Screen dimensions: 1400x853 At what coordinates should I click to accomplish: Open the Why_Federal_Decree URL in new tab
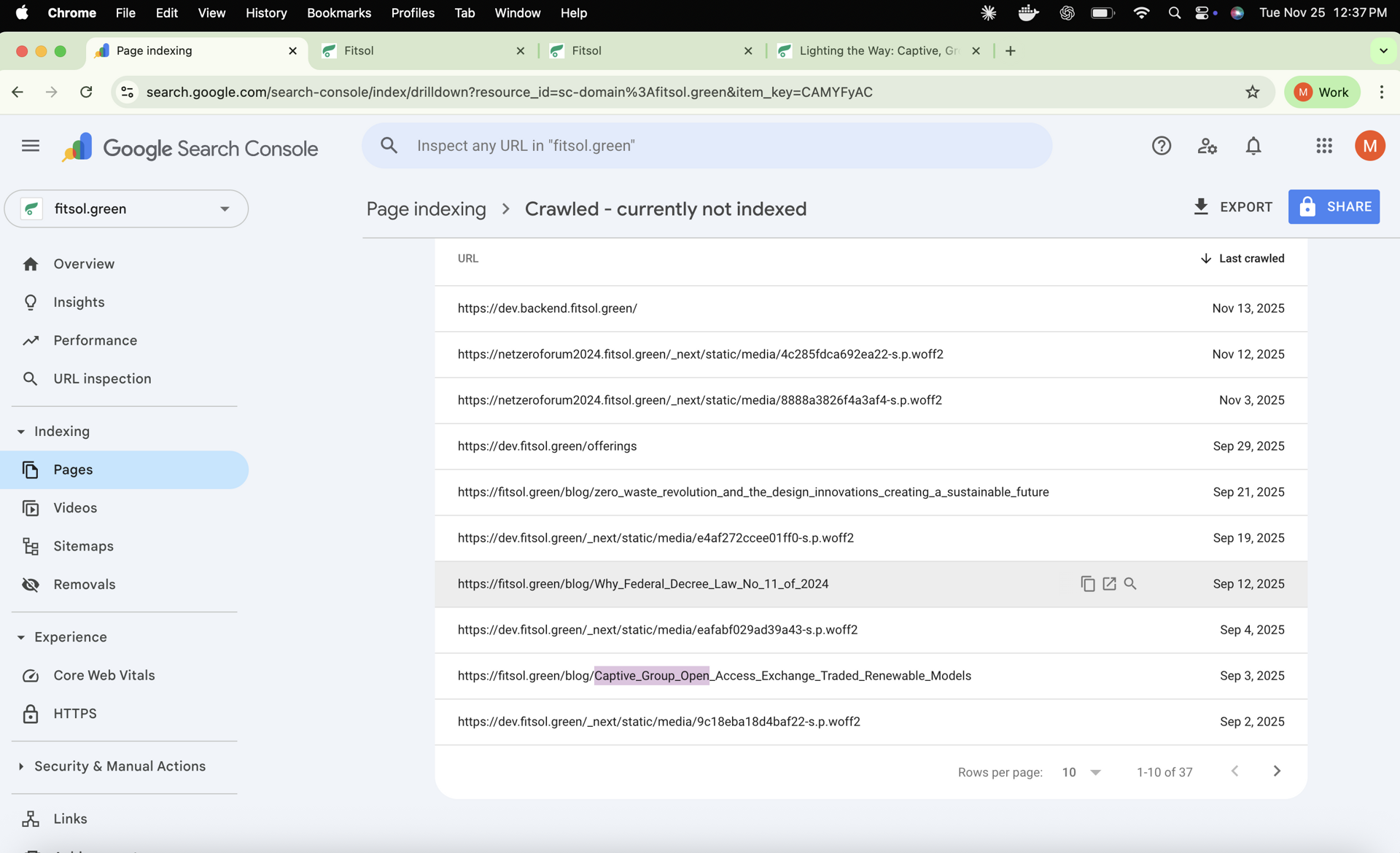1109,583
